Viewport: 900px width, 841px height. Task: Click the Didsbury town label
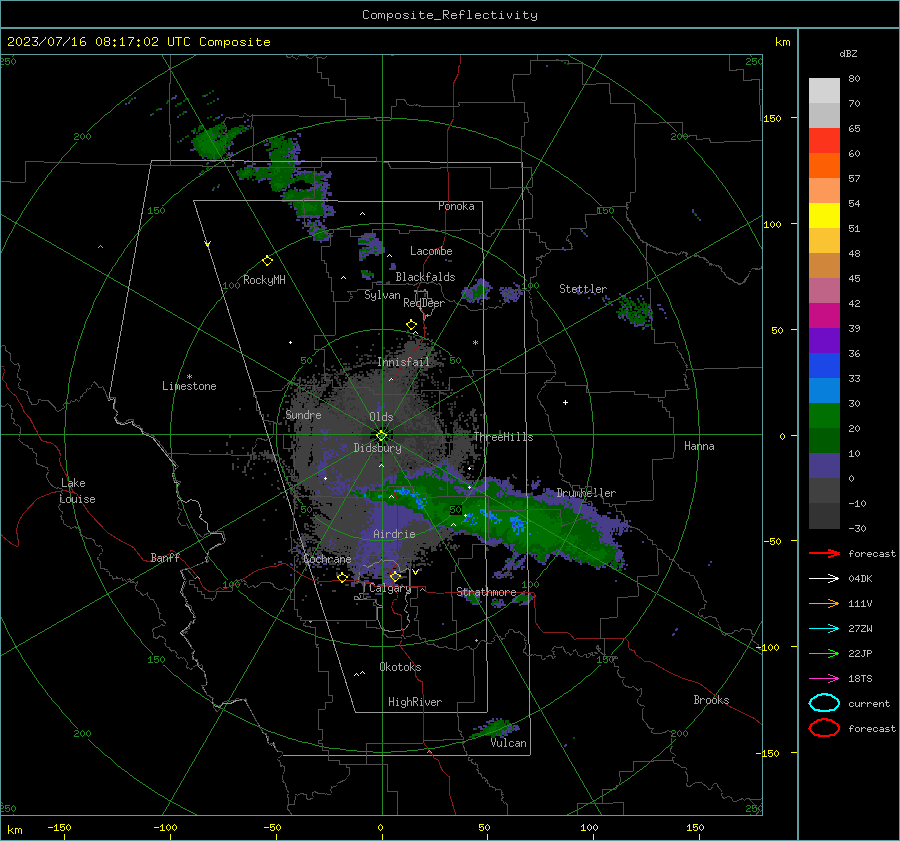click(377, 448)
